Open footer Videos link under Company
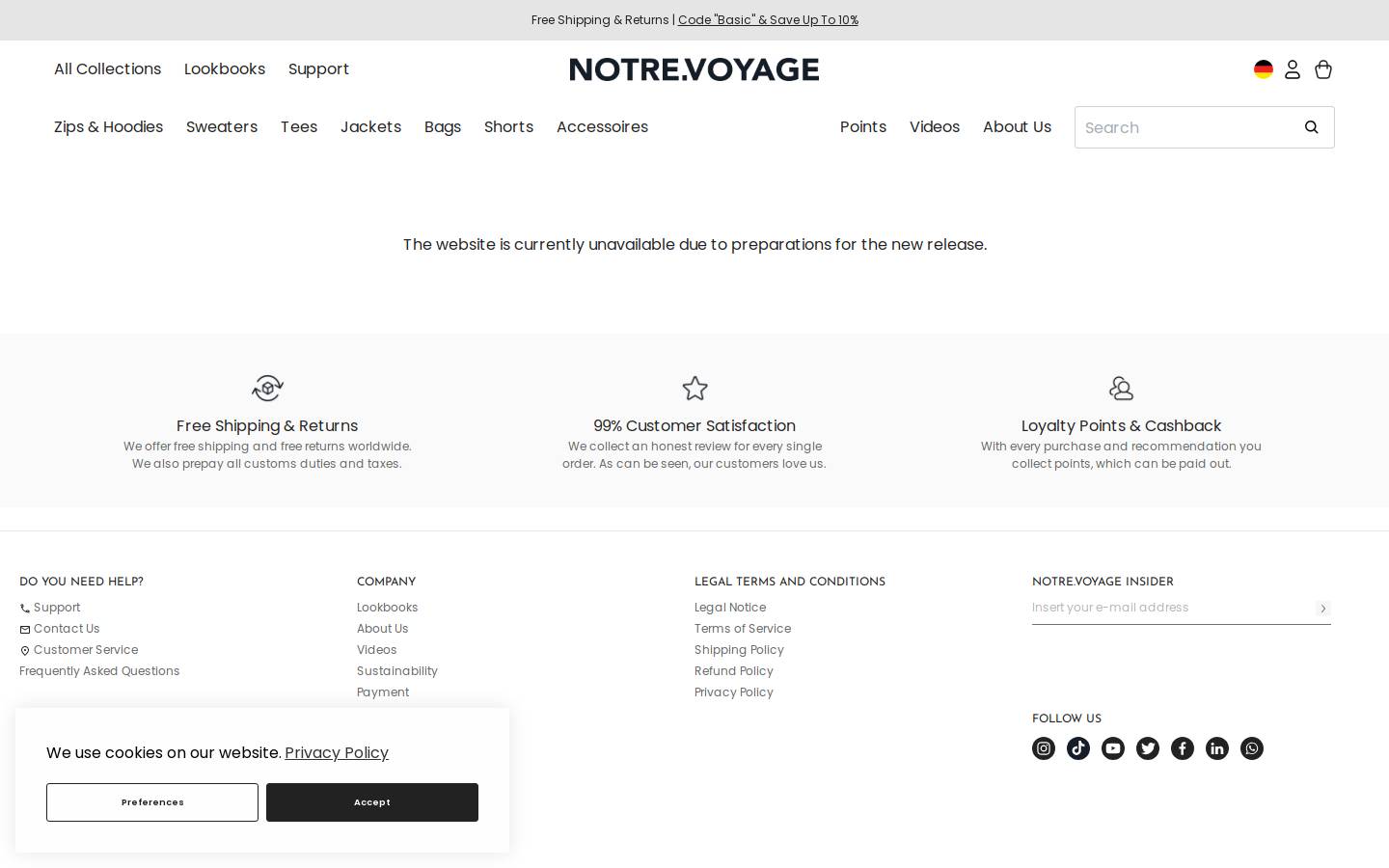 376,650
